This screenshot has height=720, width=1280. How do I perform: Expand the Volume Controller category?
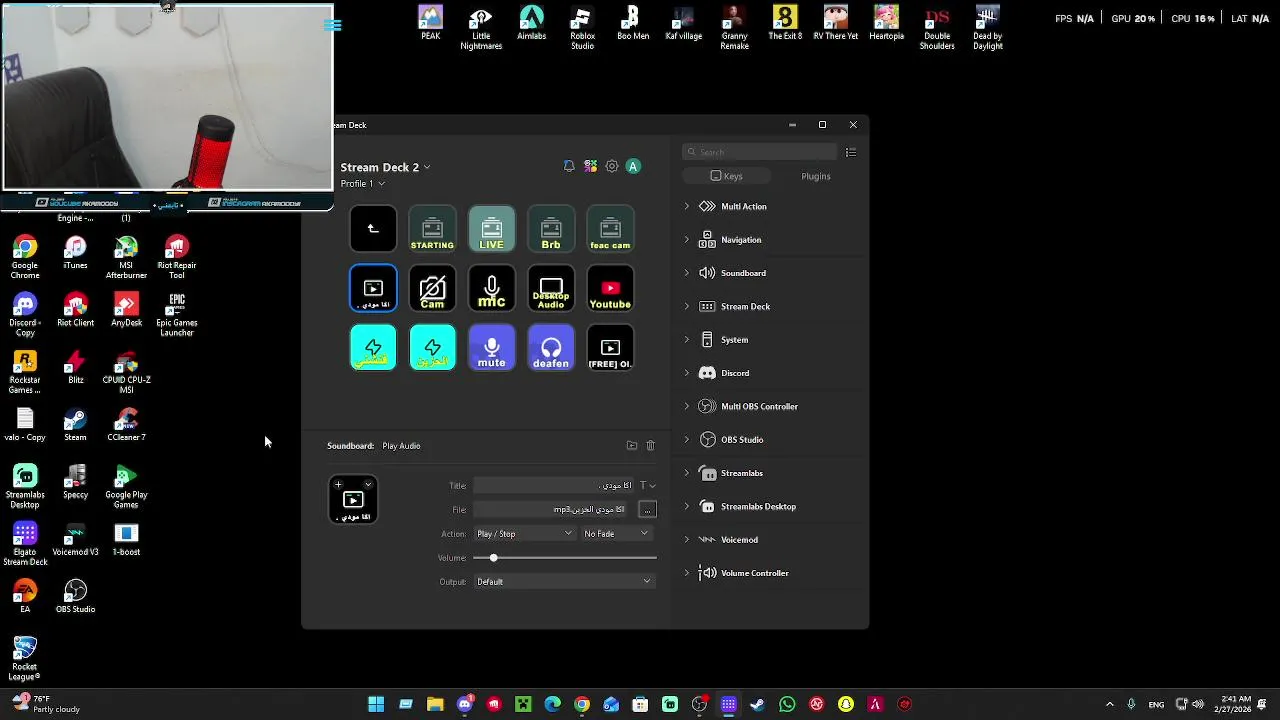[x=686, y=573]
